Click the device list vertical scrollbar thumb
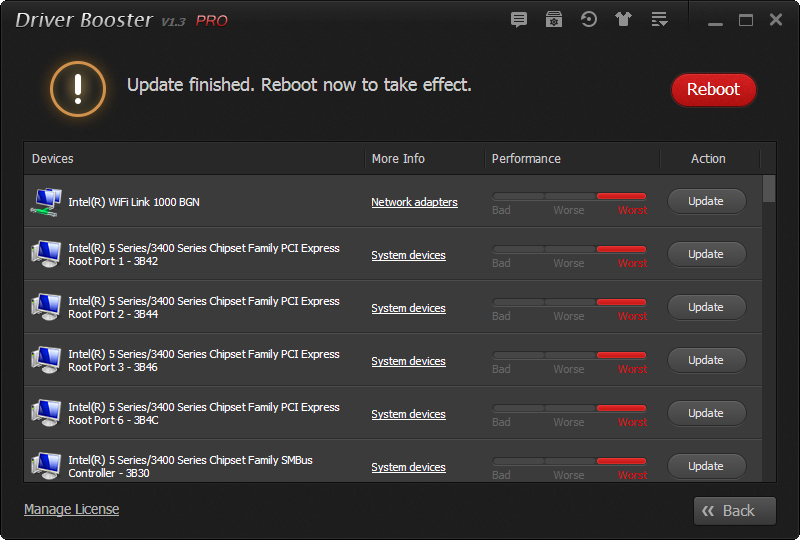 769,190
